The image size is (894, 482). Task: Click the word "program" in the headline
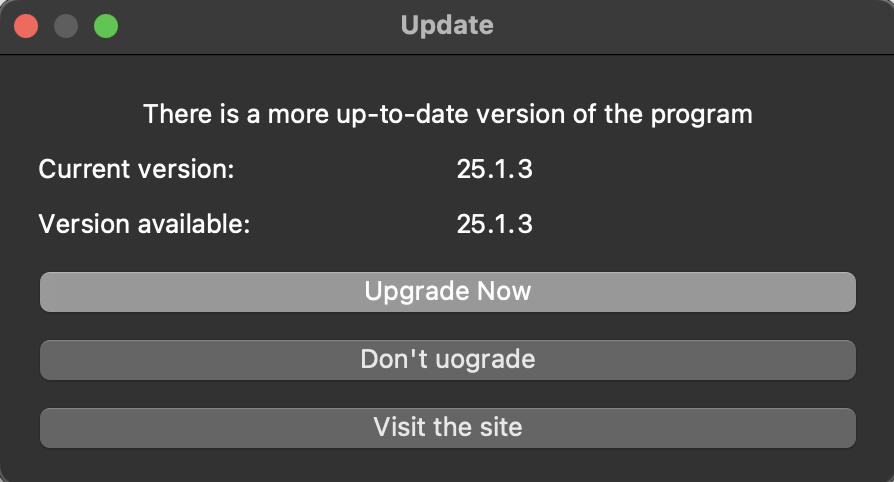pyautogui.click(x=701, y=115)
